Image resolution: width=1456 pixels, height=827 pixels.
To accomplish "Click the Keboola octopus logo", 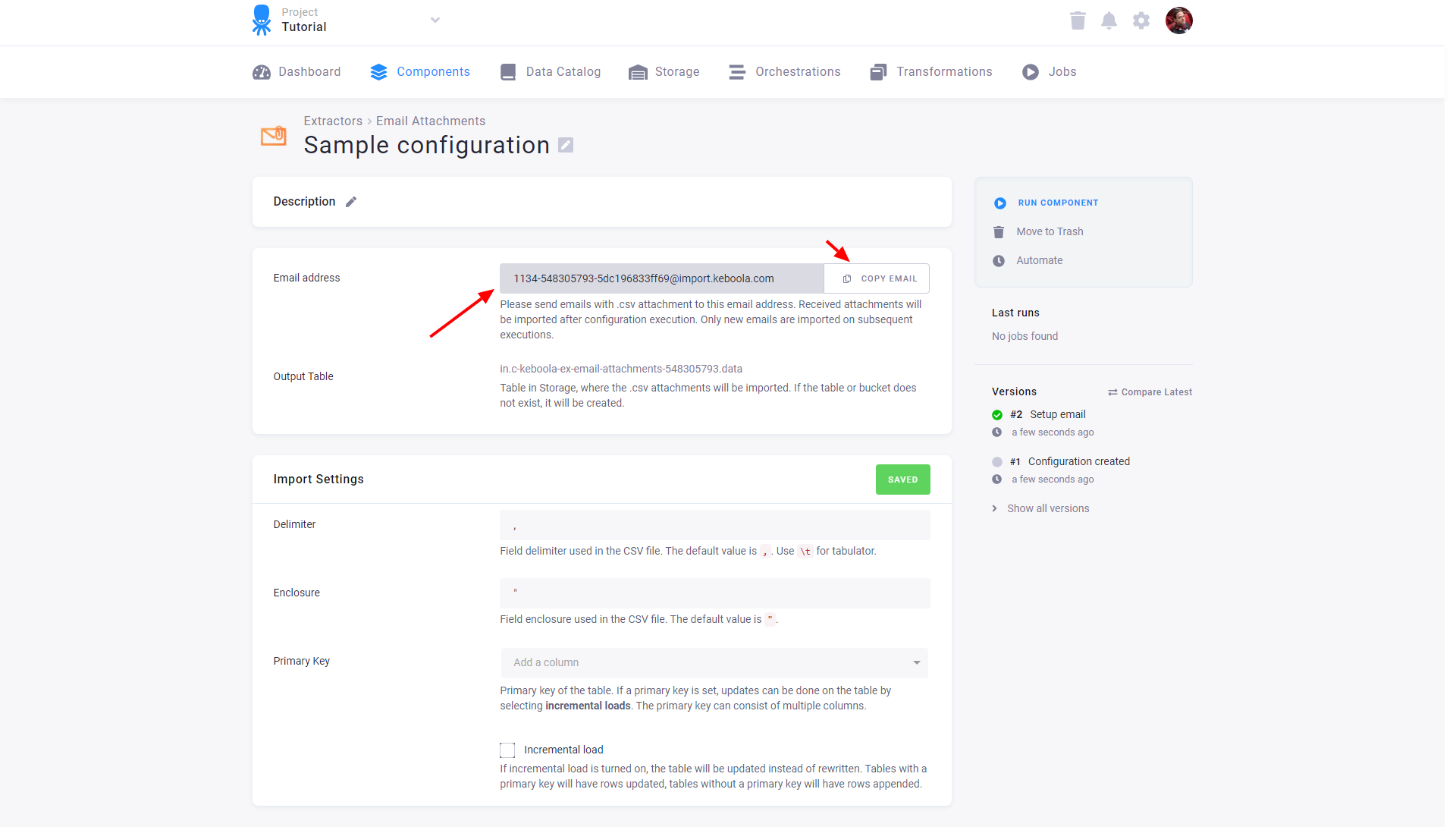I will (262, 20).
